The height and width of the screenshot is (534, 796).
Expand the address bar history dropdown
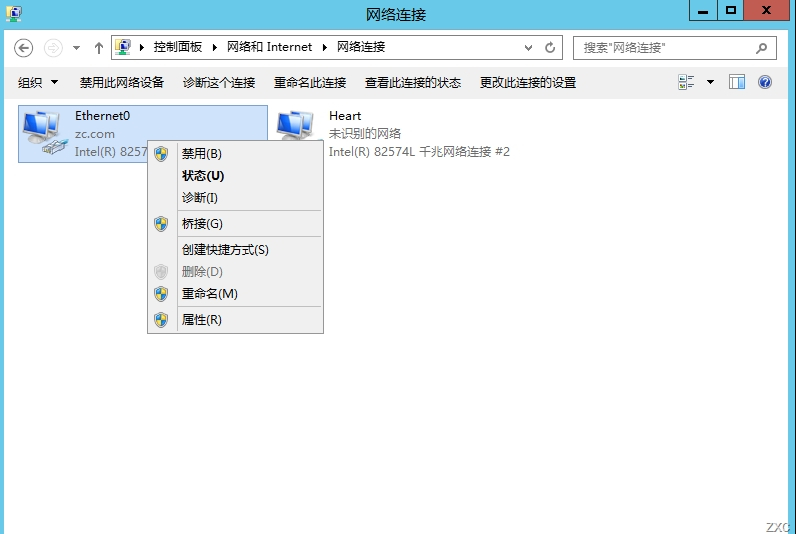click(528, 48)
